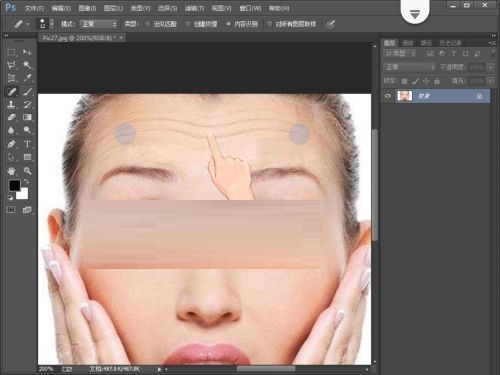The width and height of the screenshot is (500, 375).
Task: Select the Pen tool
Action: pos(12,144)
